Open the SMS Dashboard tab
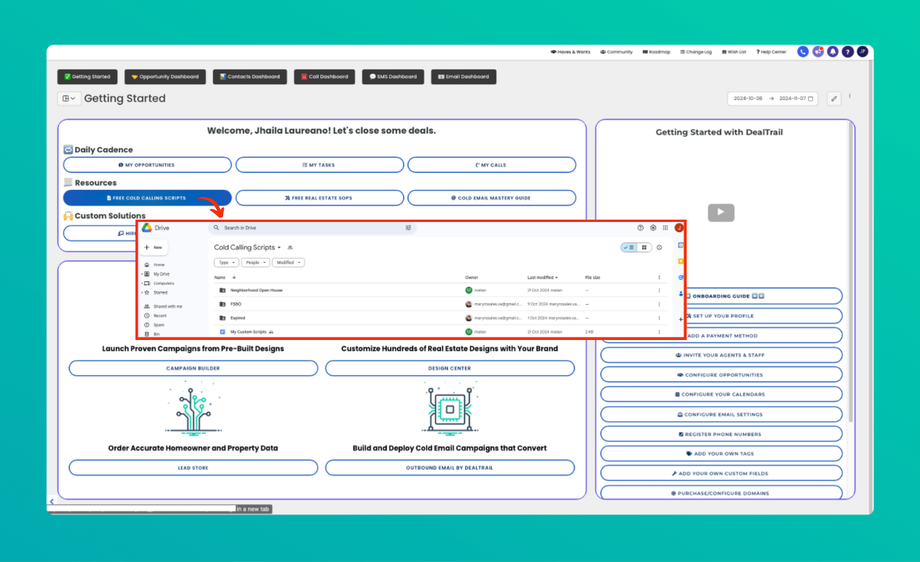Screen dimensions: 920x562 (393, 77)
